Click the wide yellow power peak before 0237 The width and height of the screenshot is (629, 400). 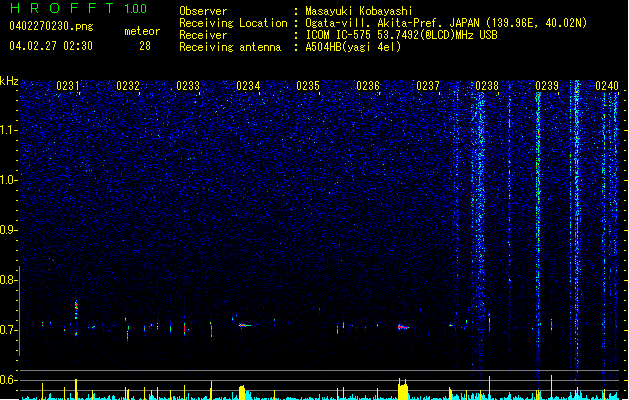click(403, 389)
